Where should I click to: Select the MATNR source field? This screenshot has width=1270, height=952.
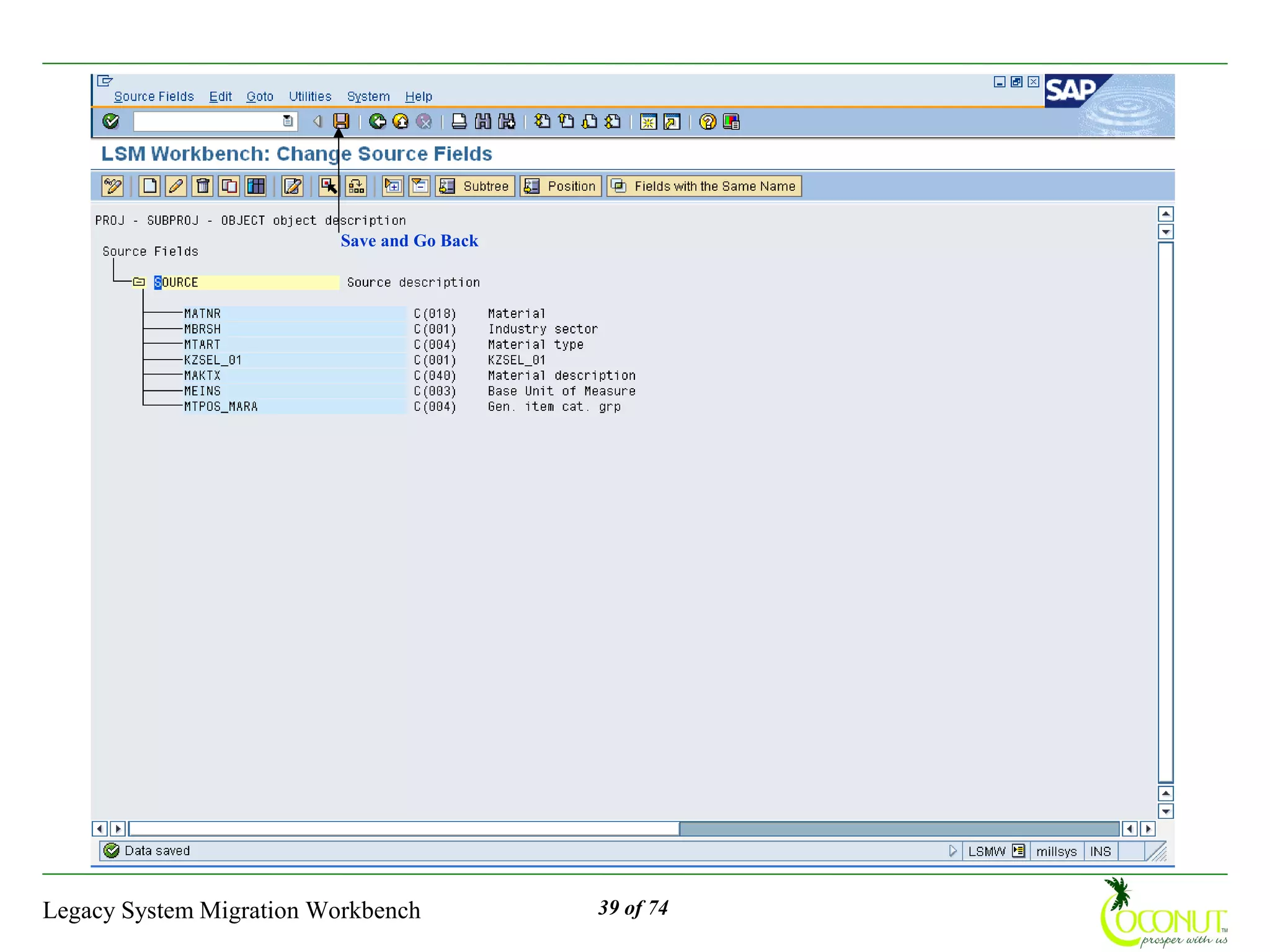(x=295, y=314)
